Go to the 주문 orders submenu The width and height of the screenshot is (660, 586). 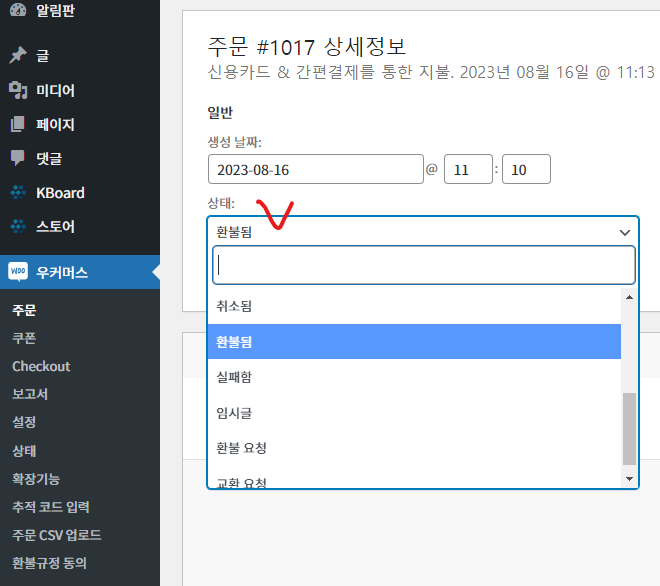click(24, 310)
